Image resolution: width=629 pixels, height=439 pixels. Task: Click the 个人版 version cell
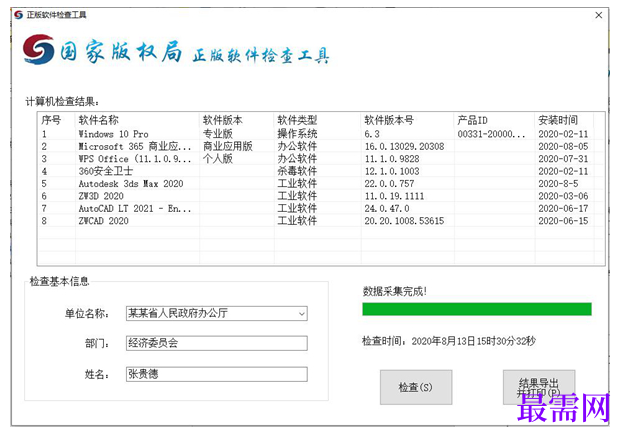[217, 159]
